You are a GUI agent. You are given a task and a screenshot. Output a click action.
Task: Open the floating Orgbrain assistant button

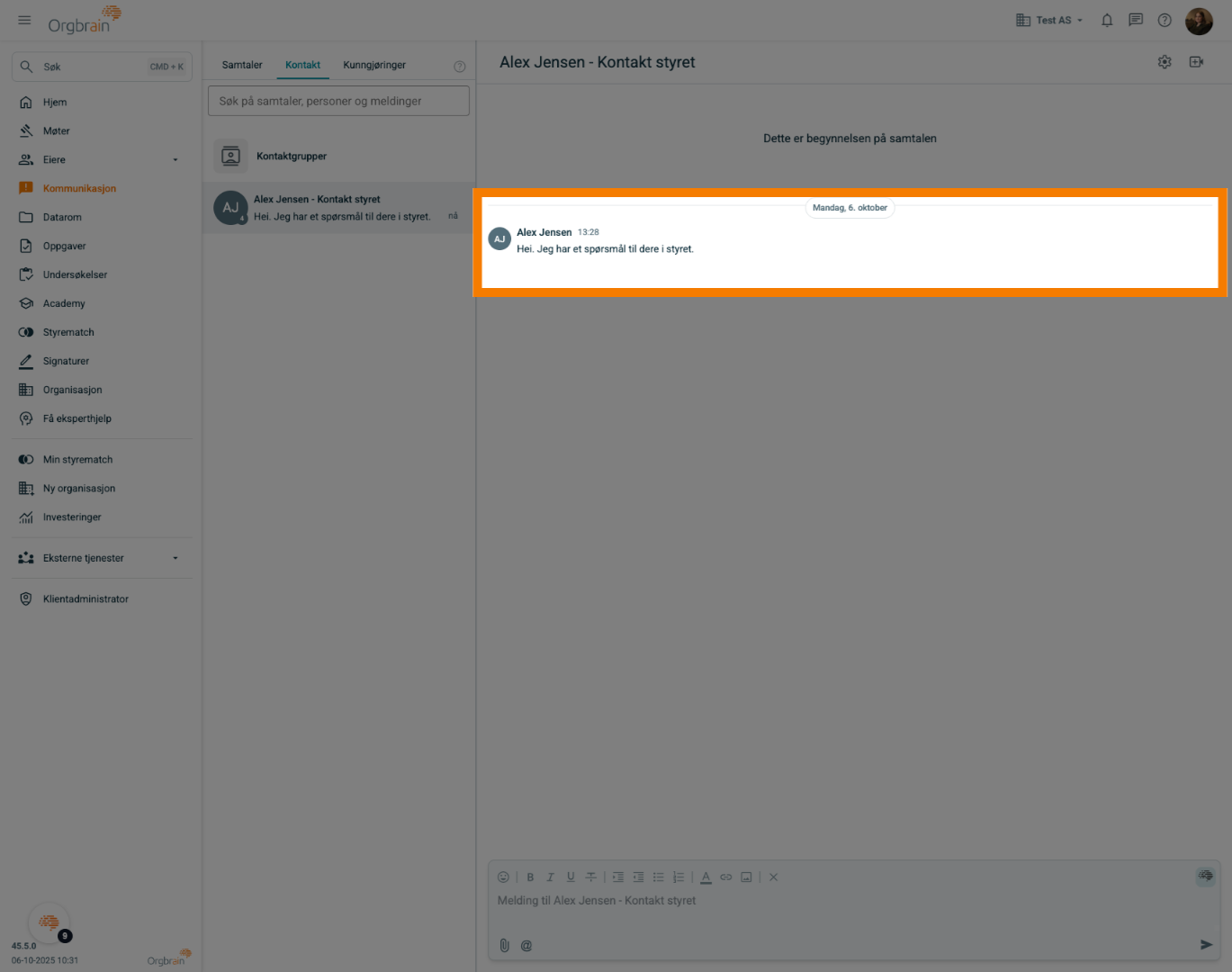coord(49,922)
